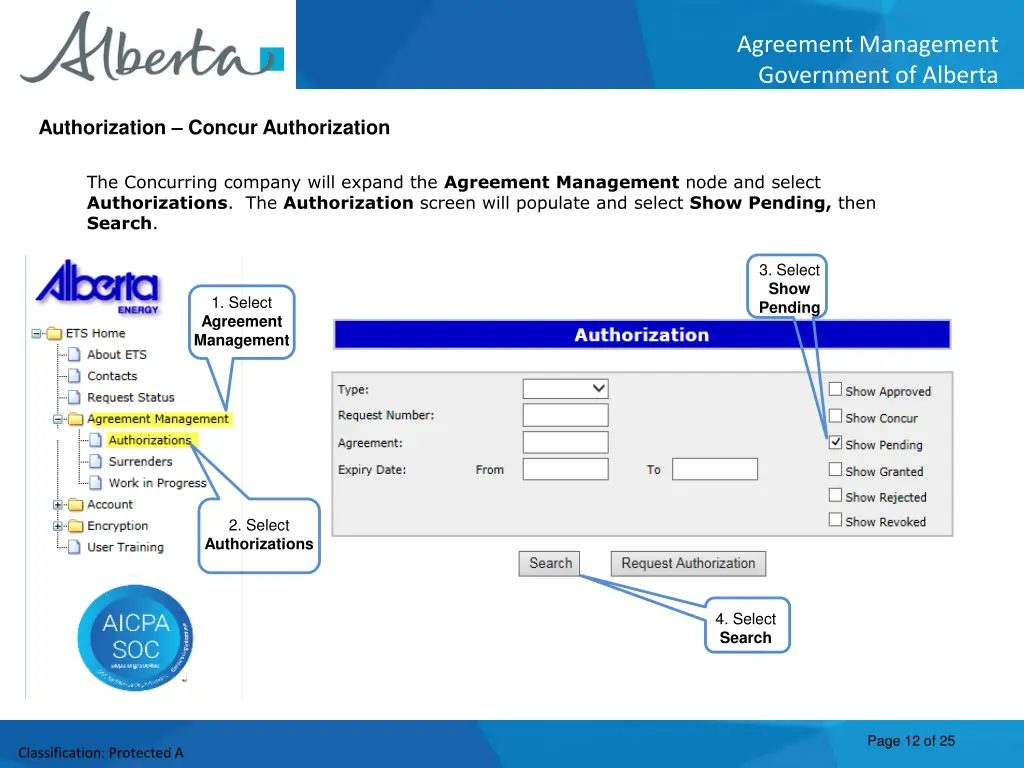Click the 'Authorization – Concur Authorization' heading
This screenshot has width=1024, height=768.
[x=214, y=127]
